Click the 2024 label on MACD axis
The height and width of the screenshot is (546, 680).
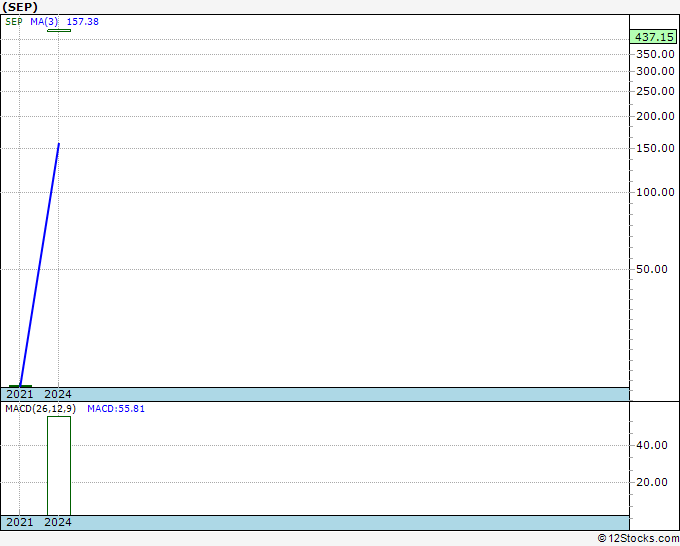tap(58, 522)
